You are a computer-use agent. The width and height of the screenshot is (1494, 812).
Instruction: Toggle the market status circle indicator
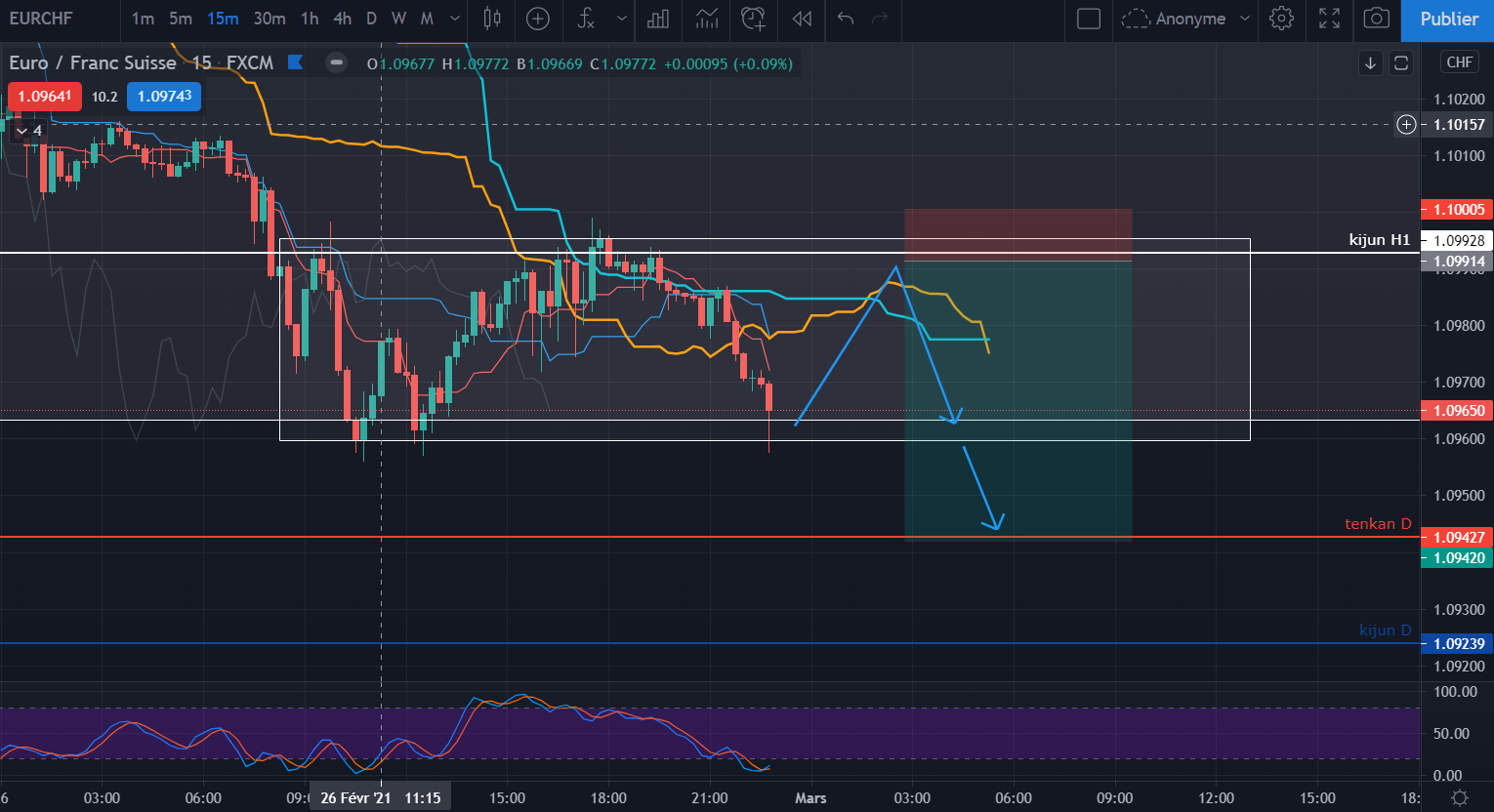[x=336, y=63]
